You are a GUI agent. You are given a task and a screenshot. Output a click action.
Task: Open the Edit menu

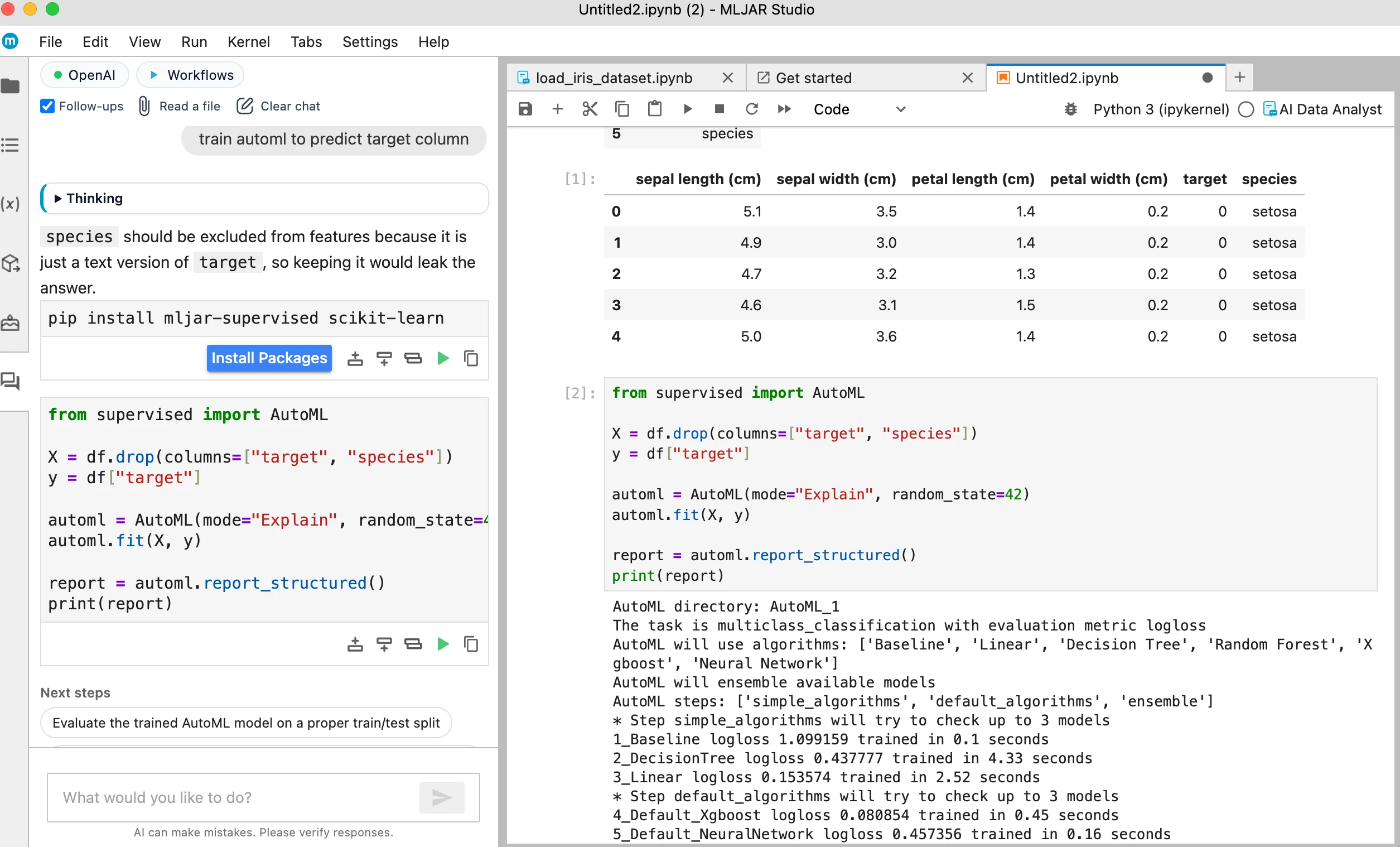(x=95, y=41)
